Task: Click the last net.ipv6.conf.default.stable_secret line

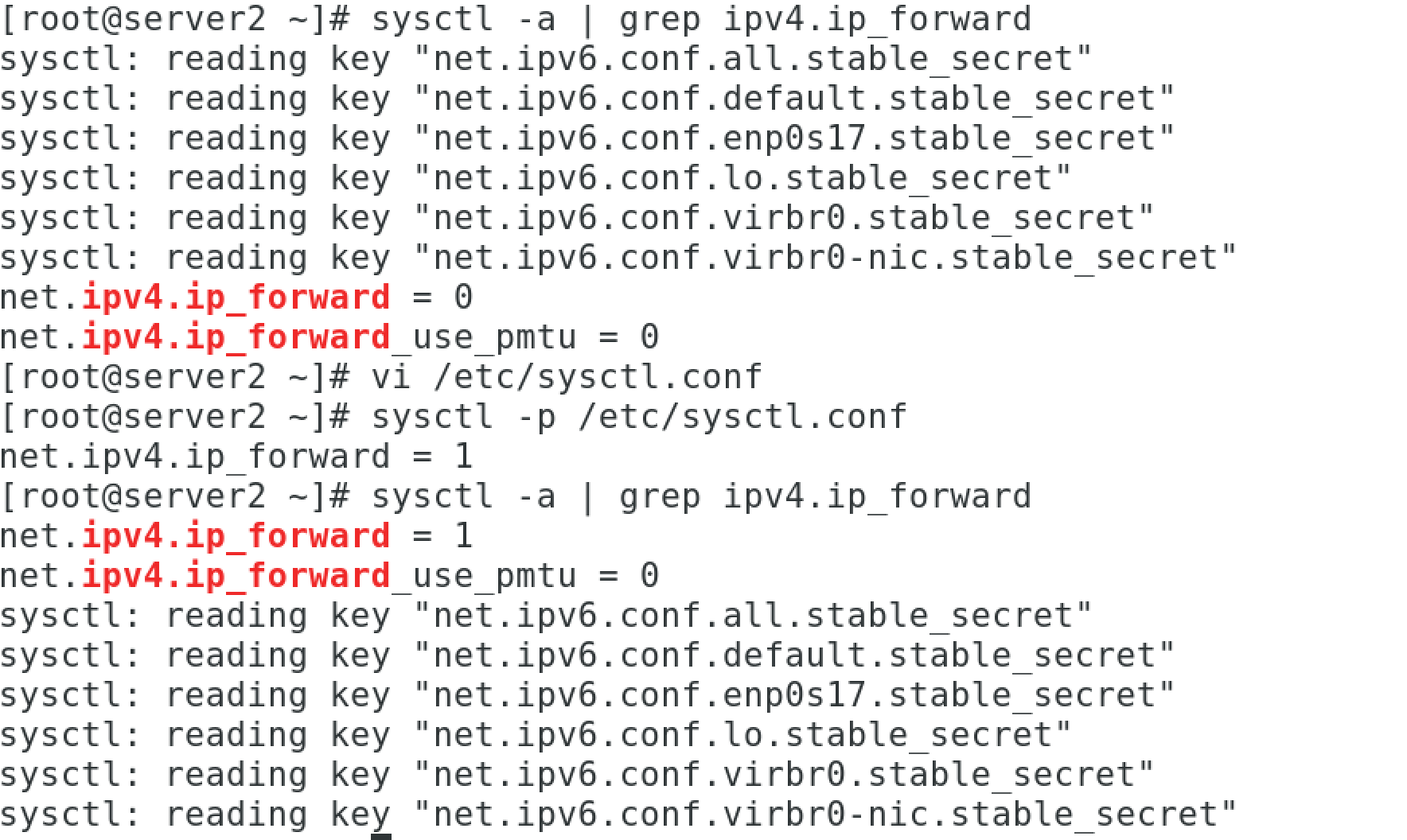Action: (x=587, y=655)
